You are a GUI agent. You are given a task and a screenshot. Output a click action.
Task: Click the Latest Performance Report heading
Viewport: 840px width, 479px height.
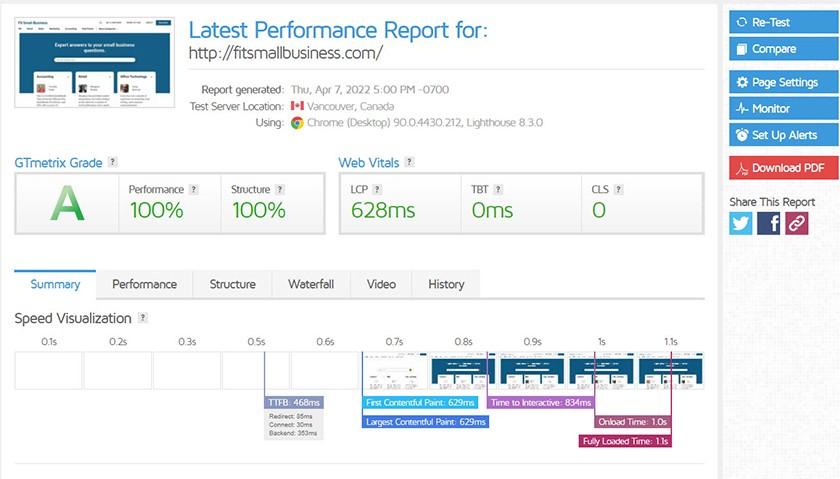point(339,30)
